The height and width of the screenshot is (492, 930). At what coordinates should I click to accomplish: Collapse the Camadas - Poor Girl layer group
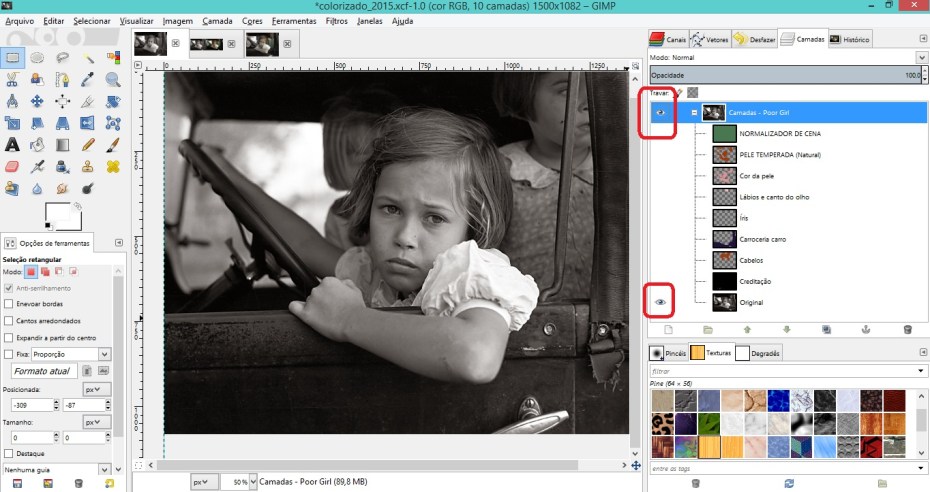[x=694, y=113]
